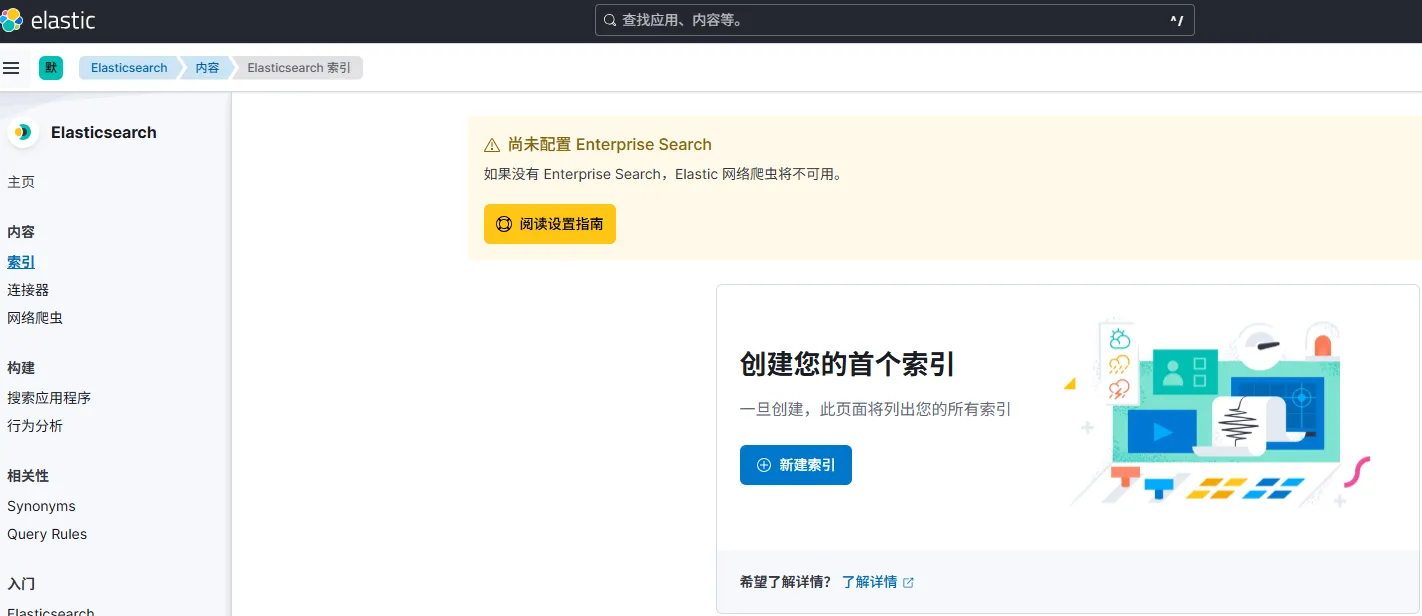The image size is (1422, 616).
Task: Click the lifebuoy icon on setup guide button
Action: [x=504, y=224]
